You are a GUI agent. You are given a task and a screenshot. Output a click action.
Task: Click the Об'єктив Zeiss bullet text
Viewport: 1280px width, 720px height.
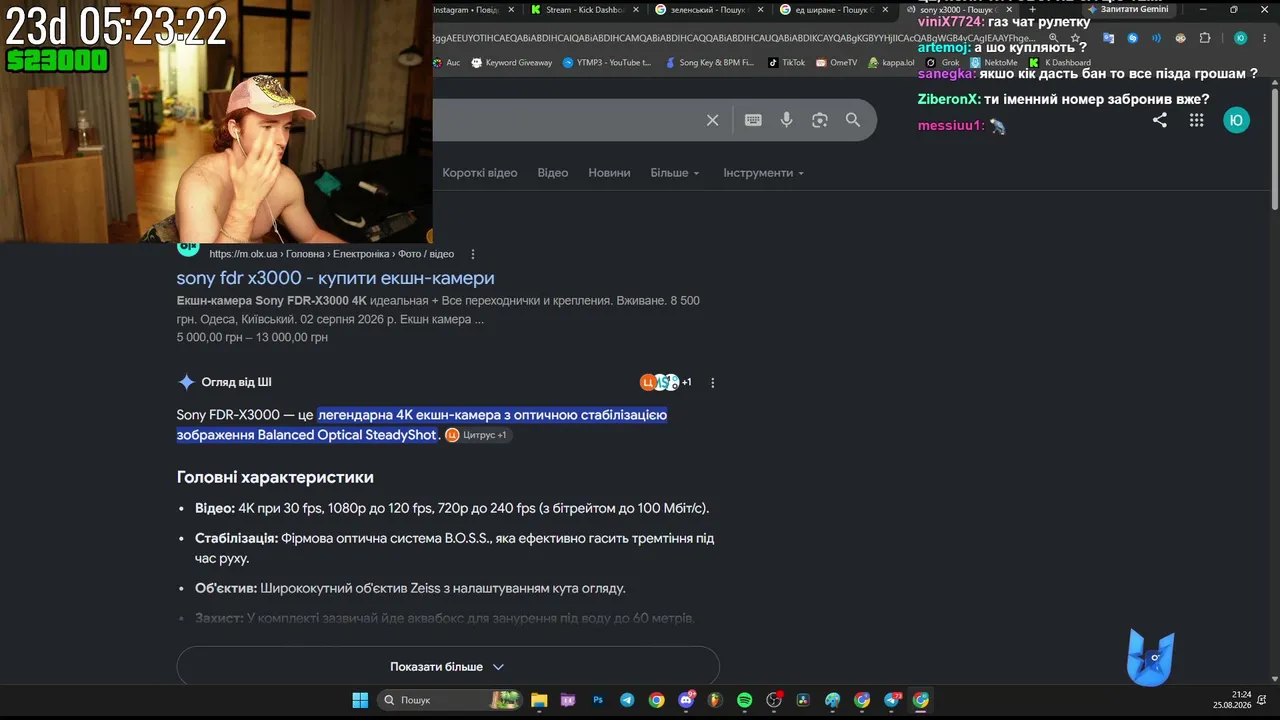pyautogui.click(x=410, y=588)
